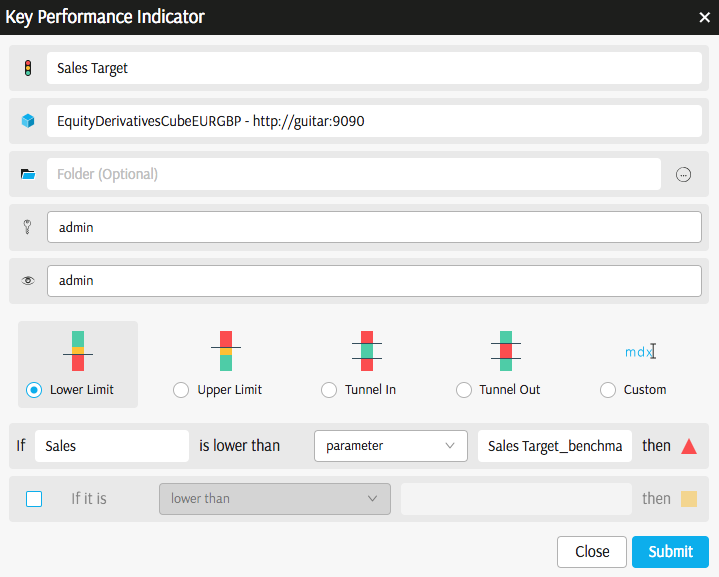Click the empty second condition value field
This screenshot has width=719, height=577.
point(516,499)
